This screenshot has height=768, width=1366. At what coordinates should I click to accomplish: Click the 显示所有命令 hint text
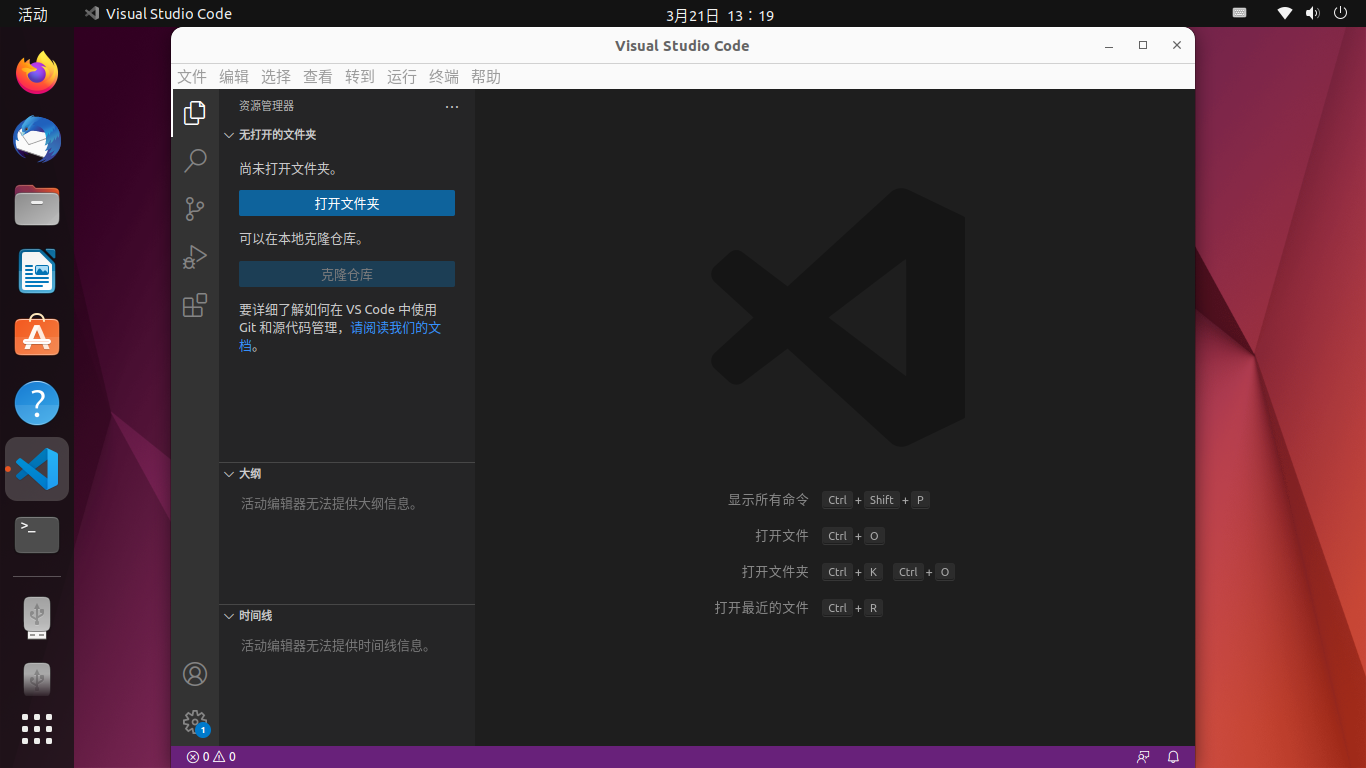[768, 500]
